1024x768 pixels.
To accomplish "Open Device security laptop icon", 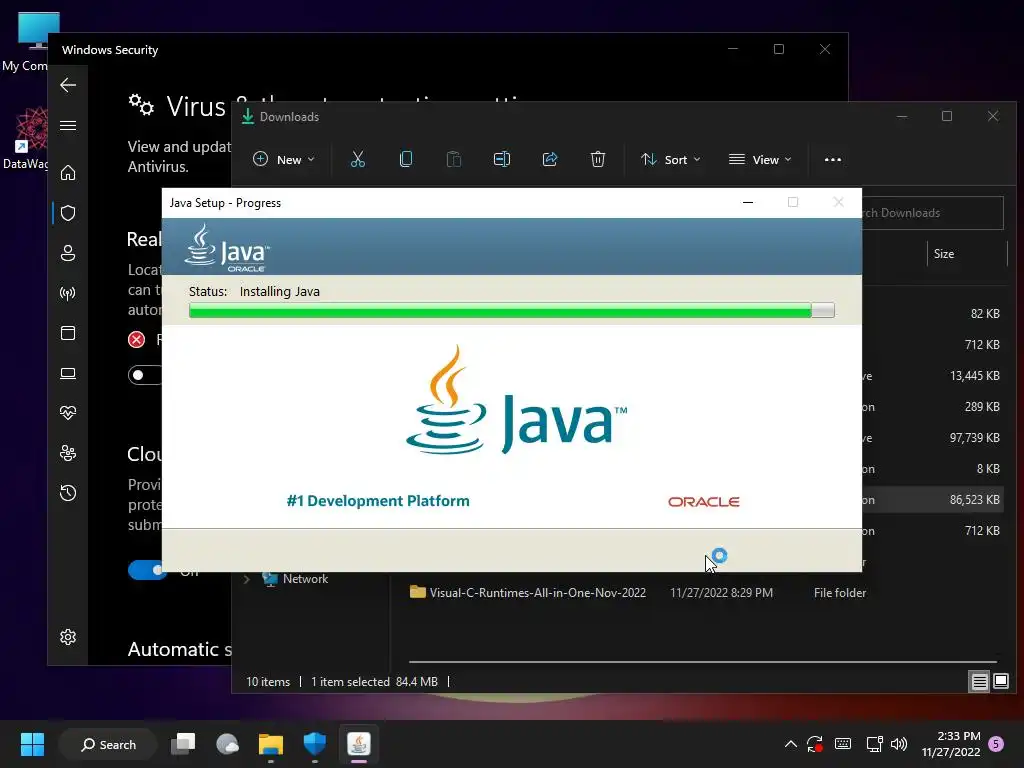I will pos(68,374).
